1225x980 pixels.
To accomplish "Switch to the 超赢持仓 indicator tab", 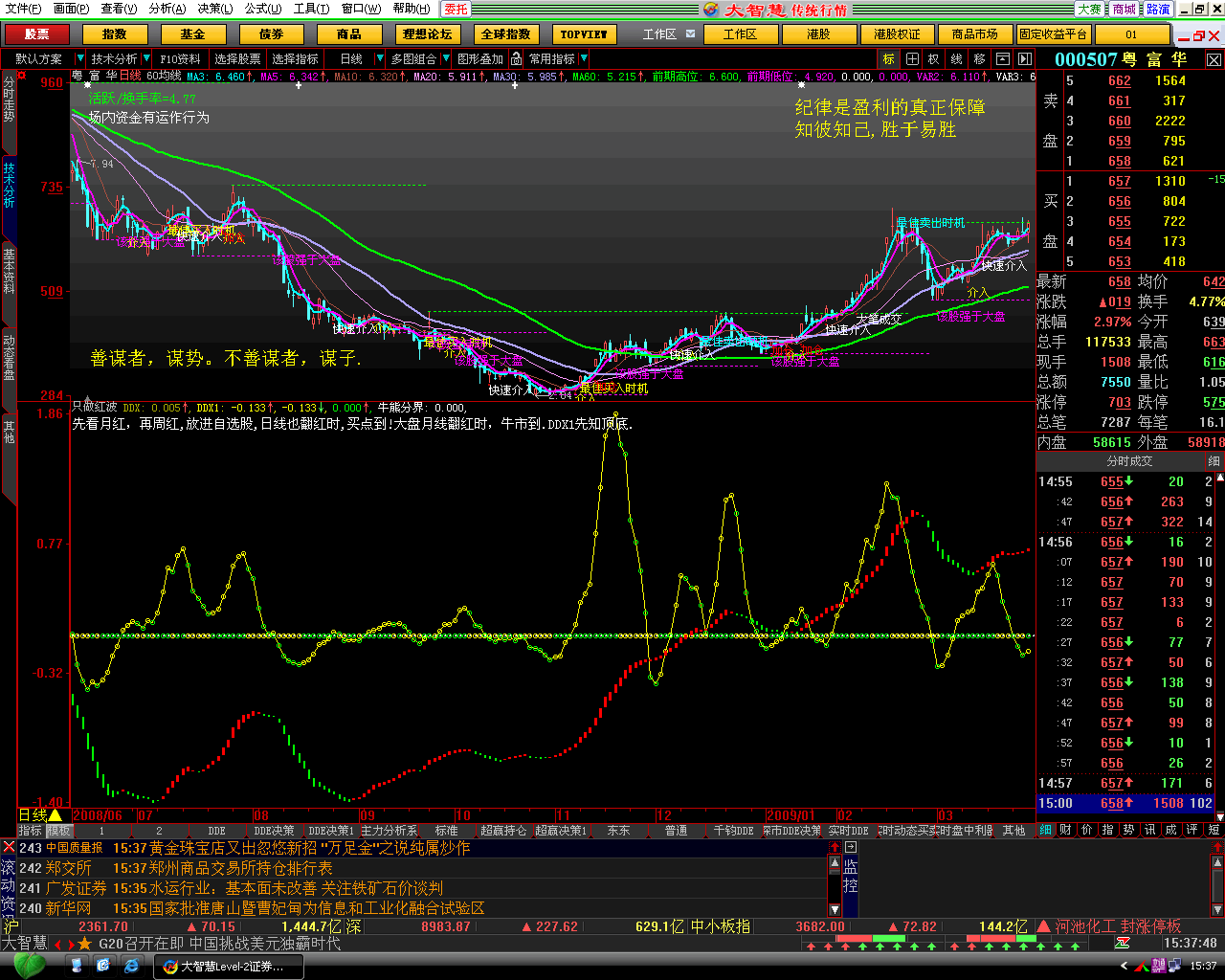I will tap(503, 831).
